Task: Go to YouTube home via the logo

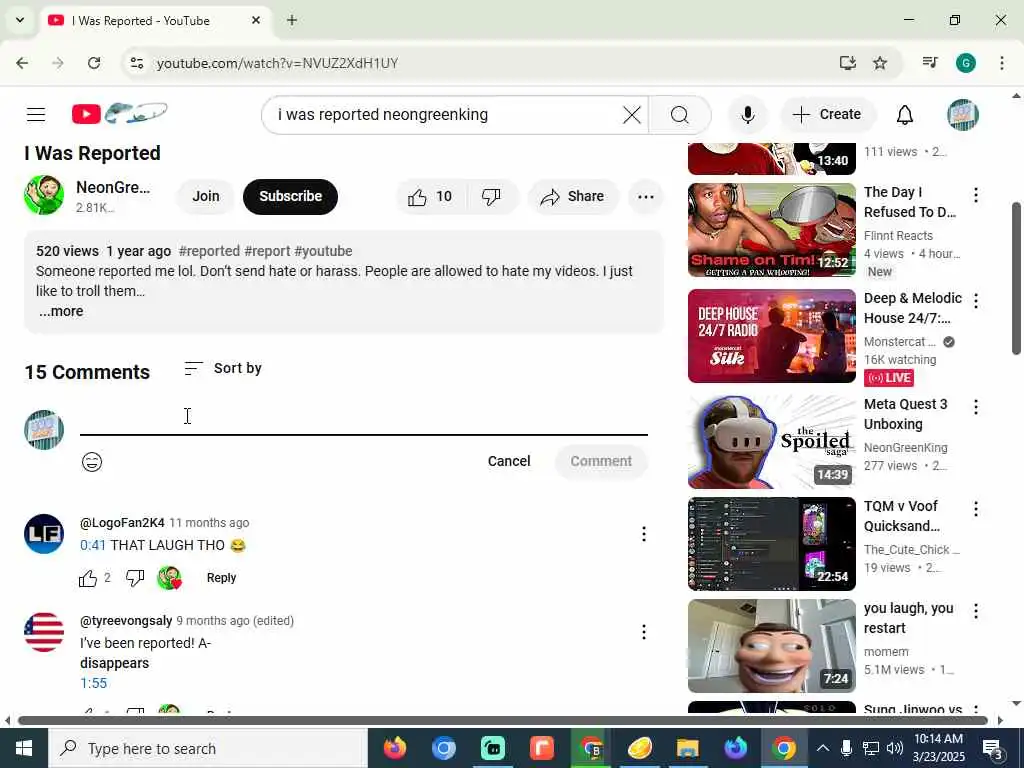Action: (120, 114)
